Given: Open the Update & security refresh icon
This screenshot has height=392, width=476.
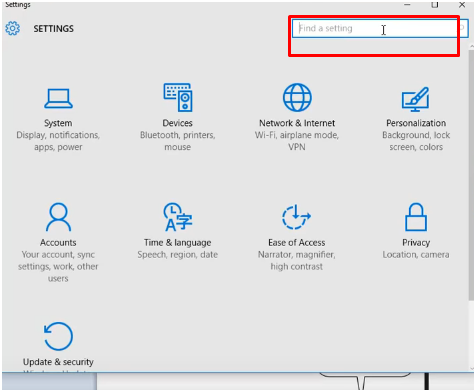Looking at the screenshot, I should point(58,336).
